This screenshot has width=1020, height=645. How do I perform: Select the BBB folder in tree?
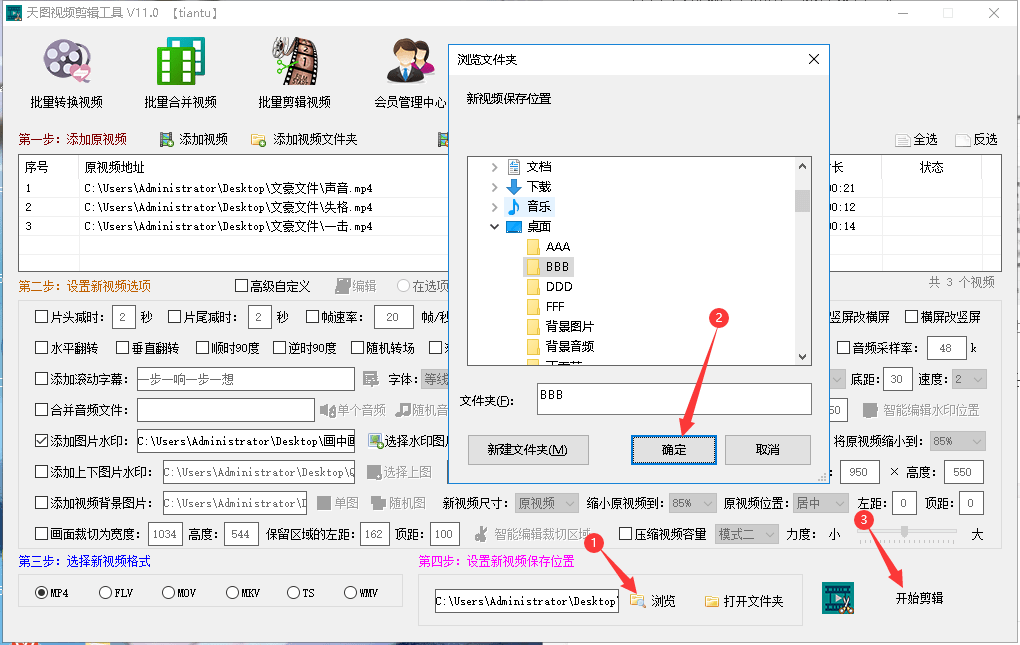(x=548, y=267)
